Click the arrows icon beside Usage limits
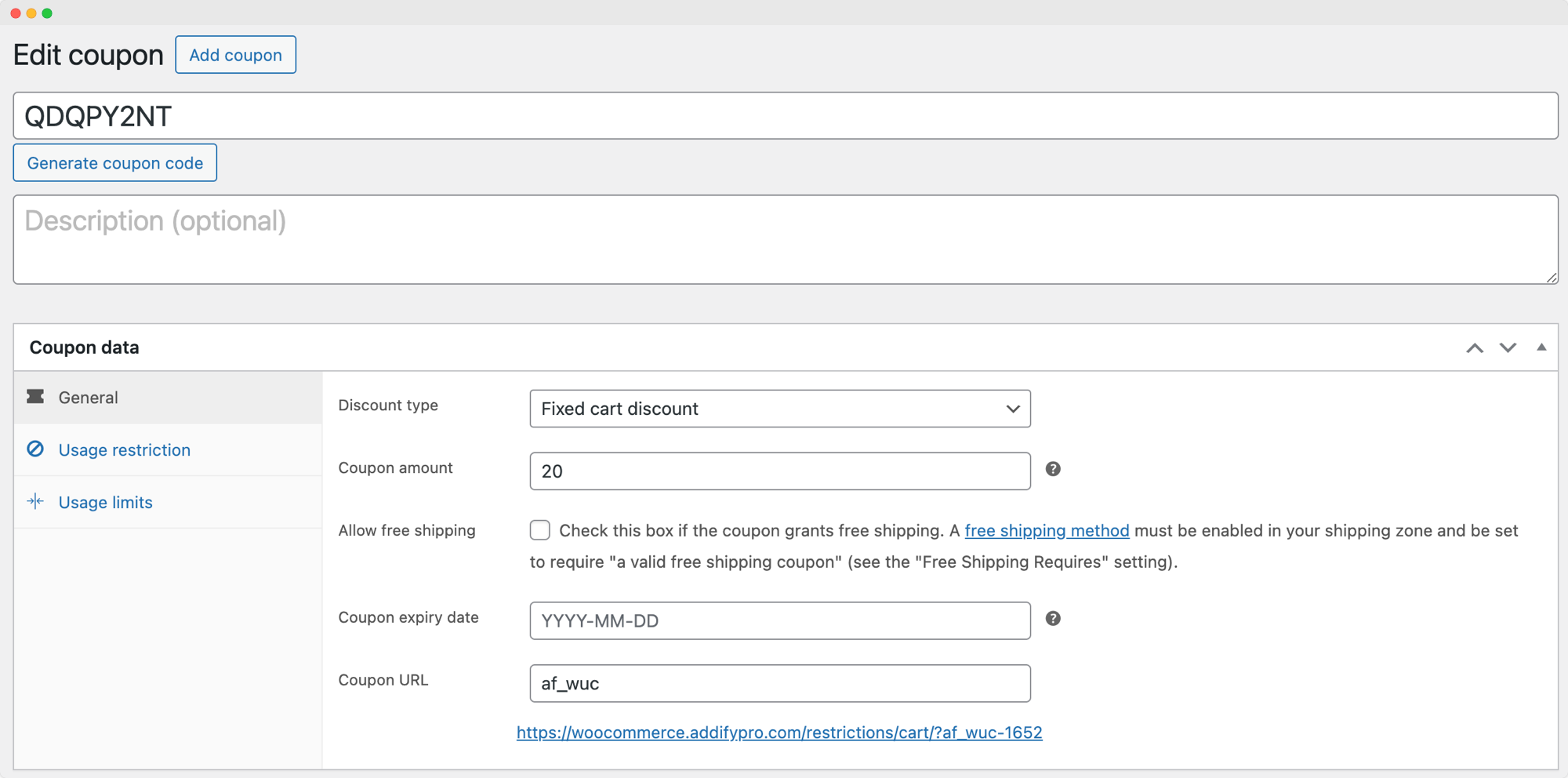The image size is (1568, 778). pos(35,501)
